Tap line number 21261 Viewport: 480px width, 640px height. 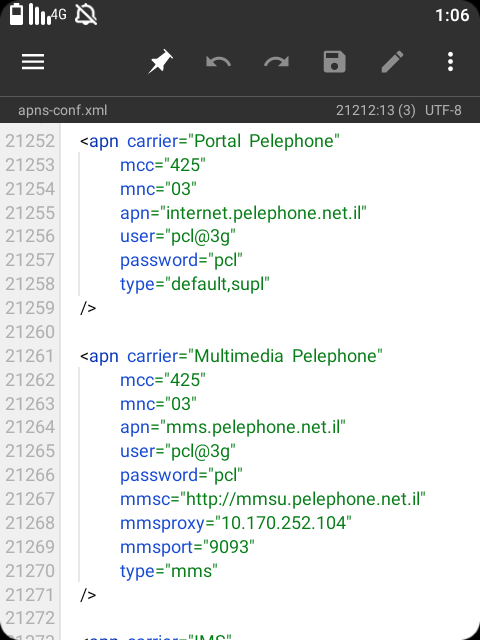coord(30,356)
